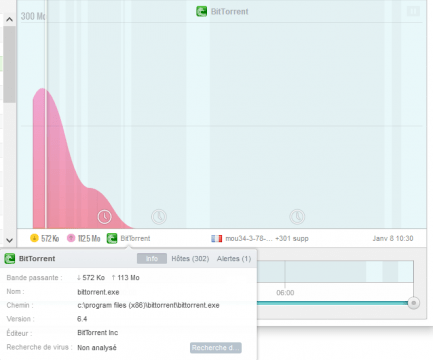Click the white clock marker on the pink graph
The image size is (433, 360).
click(104, 217)
